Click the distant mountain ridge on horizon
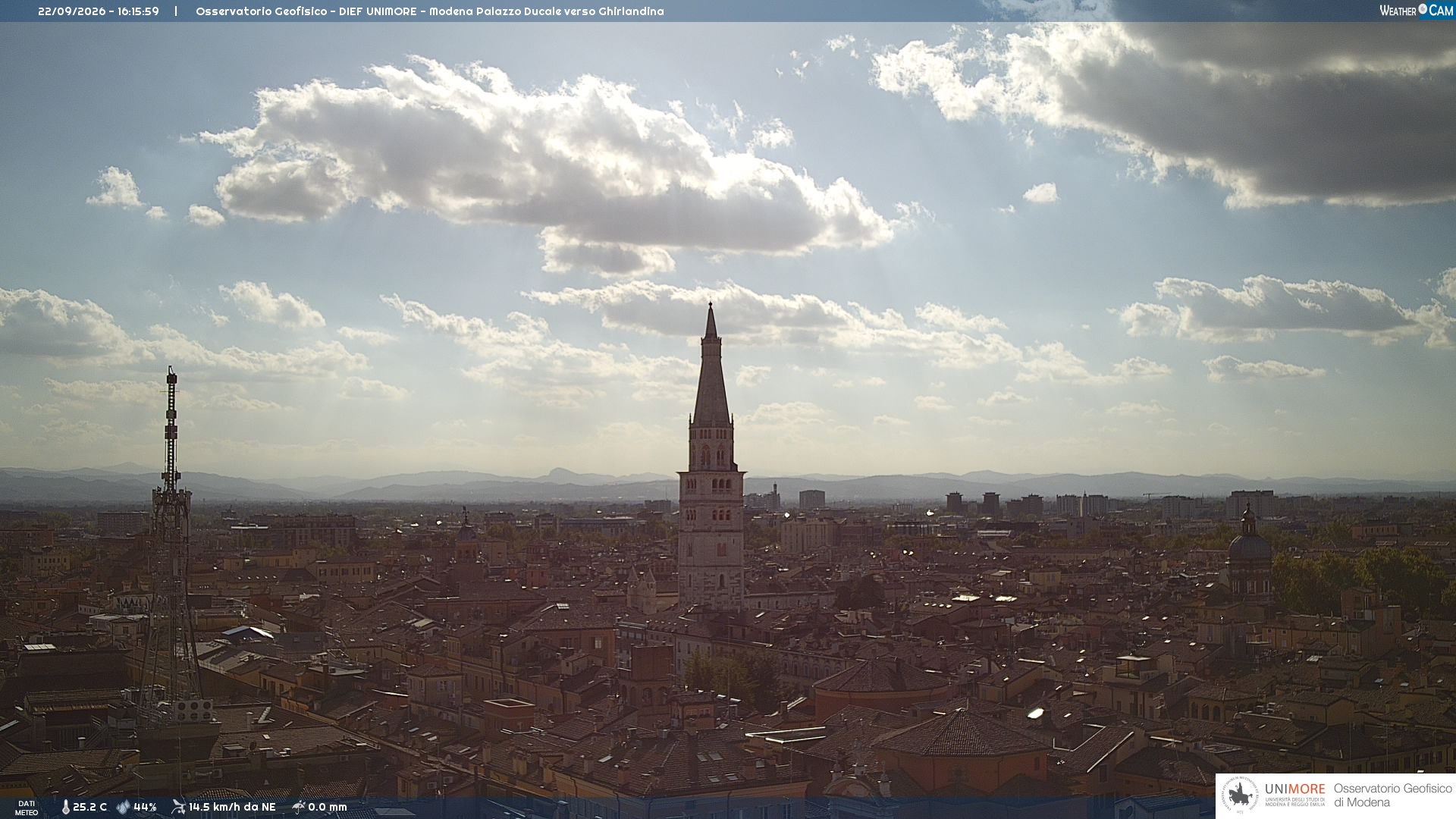Image resolution: width=1456 pixels, height=819 pixels. point(728,485)
